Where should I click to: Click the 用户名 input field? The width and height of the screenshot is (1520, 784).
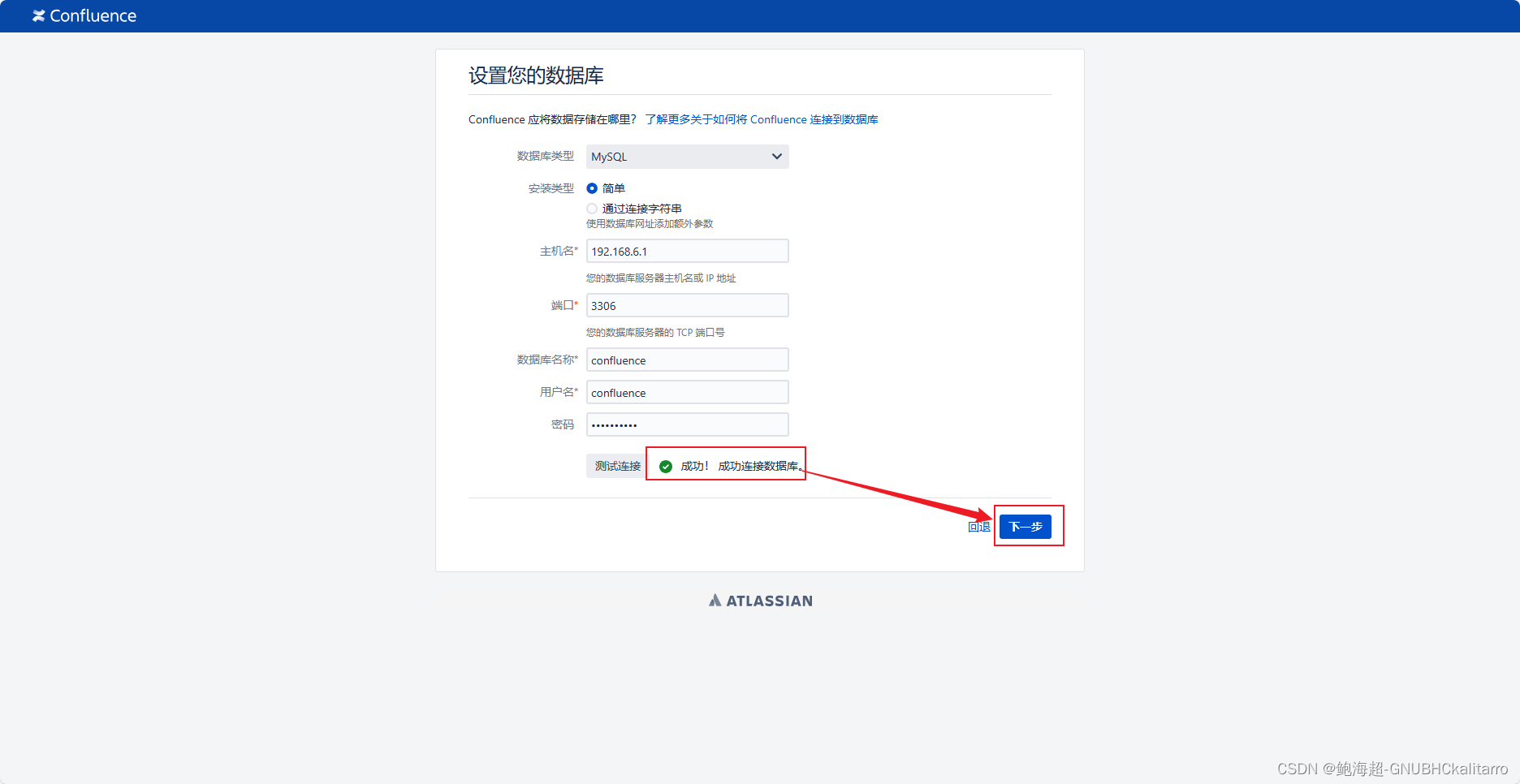click(x=687, y=392)
